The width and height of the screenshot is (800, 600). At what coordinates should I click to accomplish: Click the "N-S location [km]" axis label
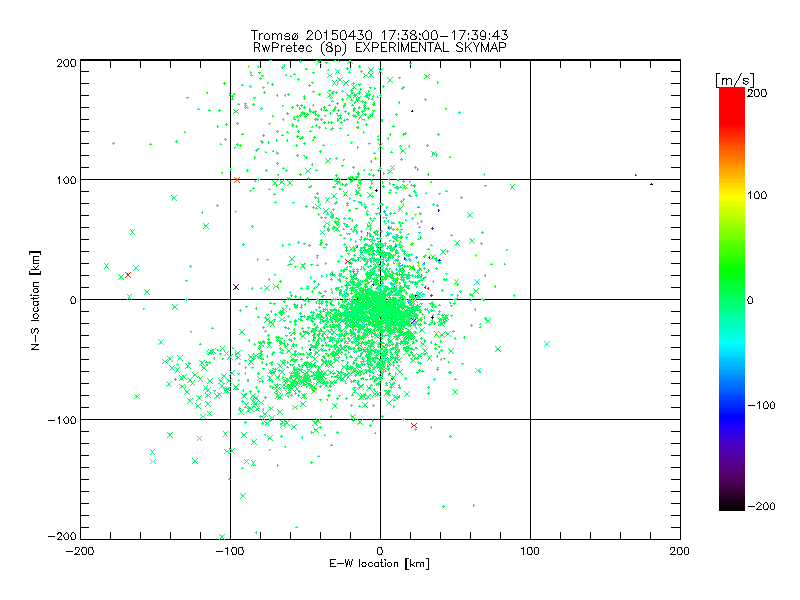point(35,301)
